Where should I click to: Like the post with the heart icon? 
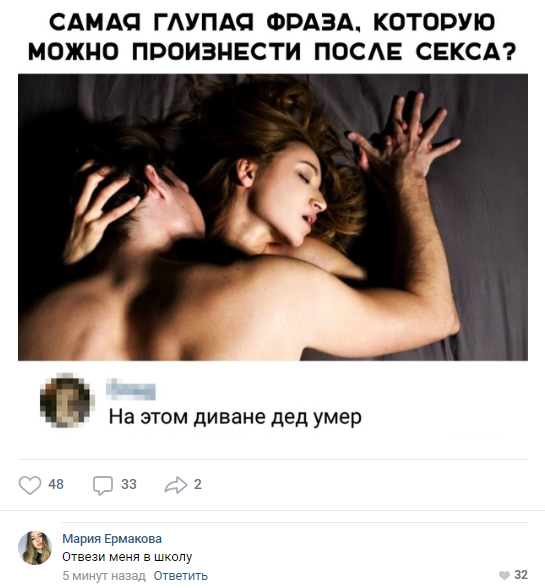click(30, 485)
